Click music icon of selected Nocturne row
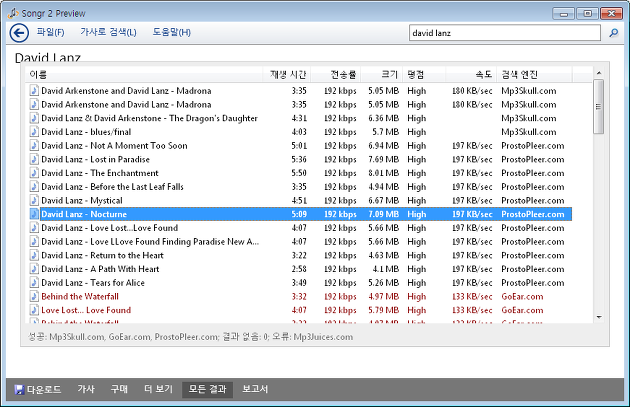Viewport: 630px width, 407px height. 34,214
